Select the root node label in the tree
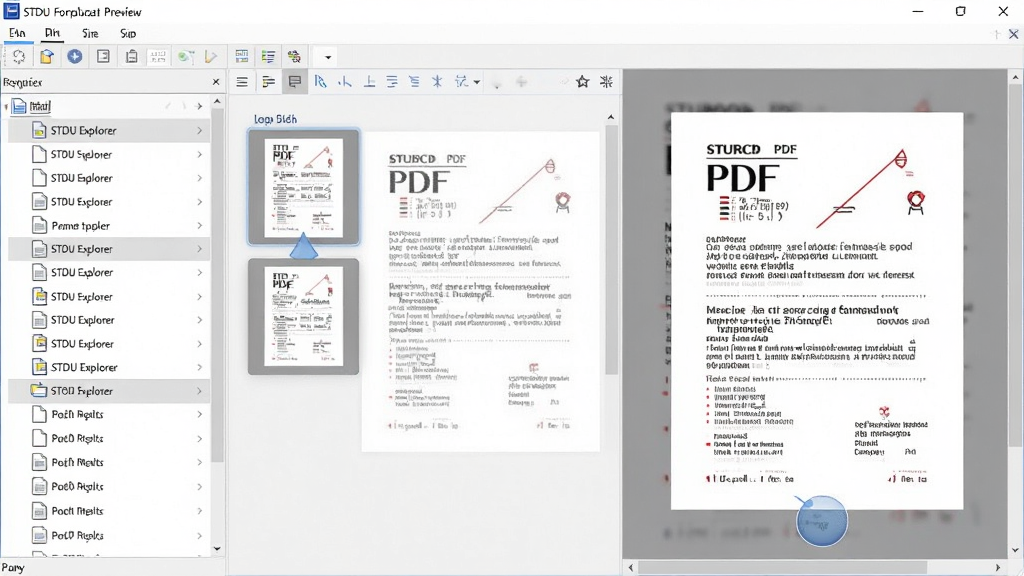Viewport: 1024px width, 576px height. click(x=40, y=106)
